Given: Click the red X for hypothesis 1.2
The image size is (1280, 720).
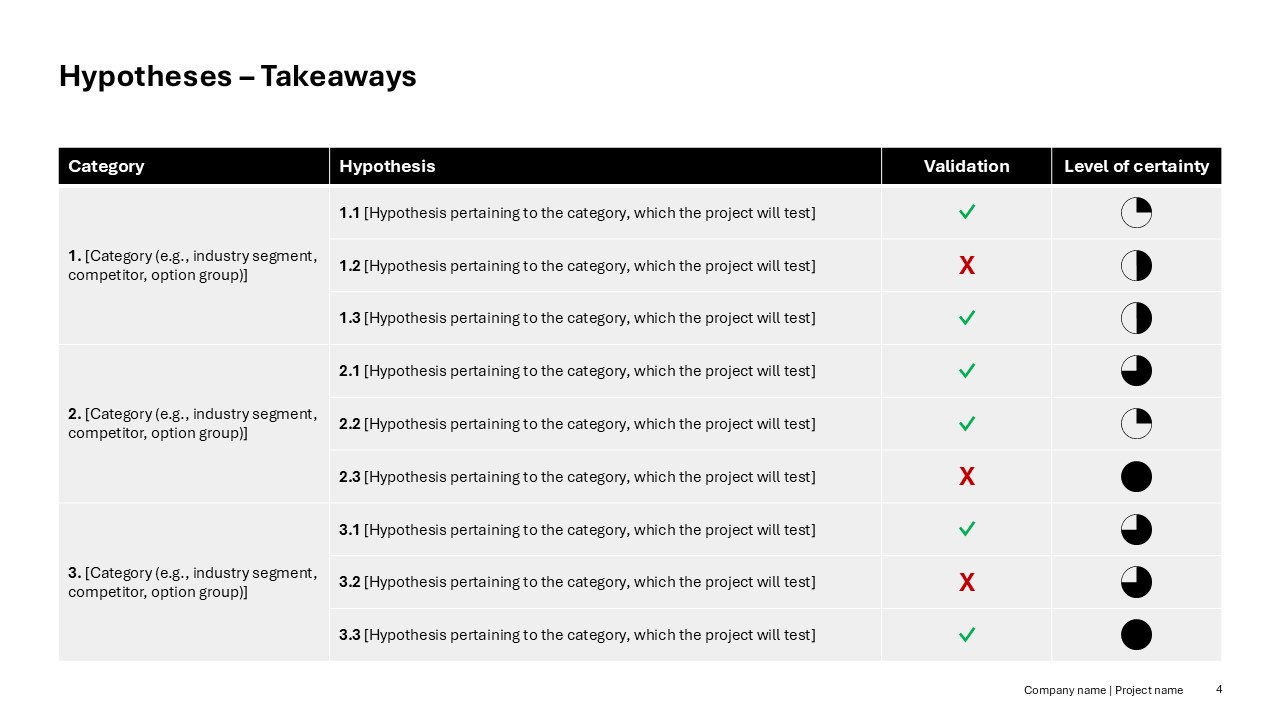Looking at the screenshot, I should (967, 266).
